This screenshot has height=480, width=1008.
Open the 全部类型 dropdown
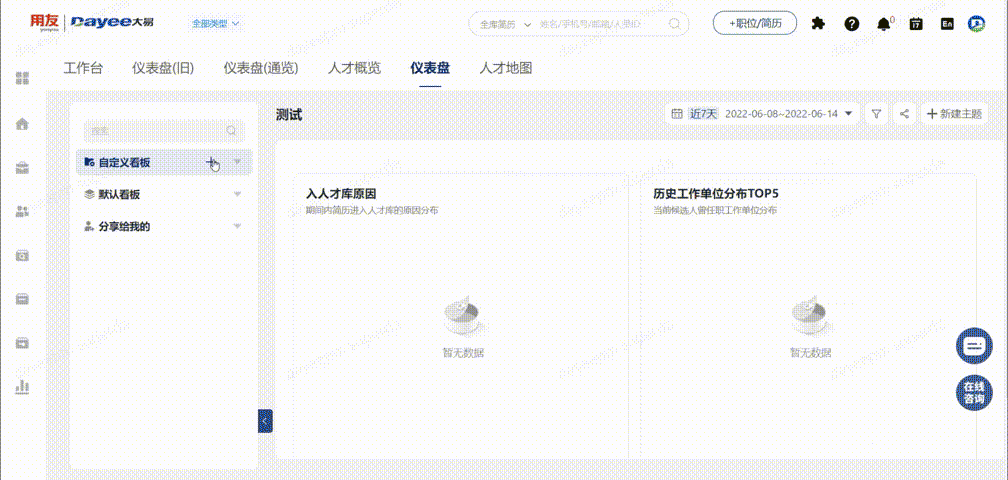click(x=215, y=24)
